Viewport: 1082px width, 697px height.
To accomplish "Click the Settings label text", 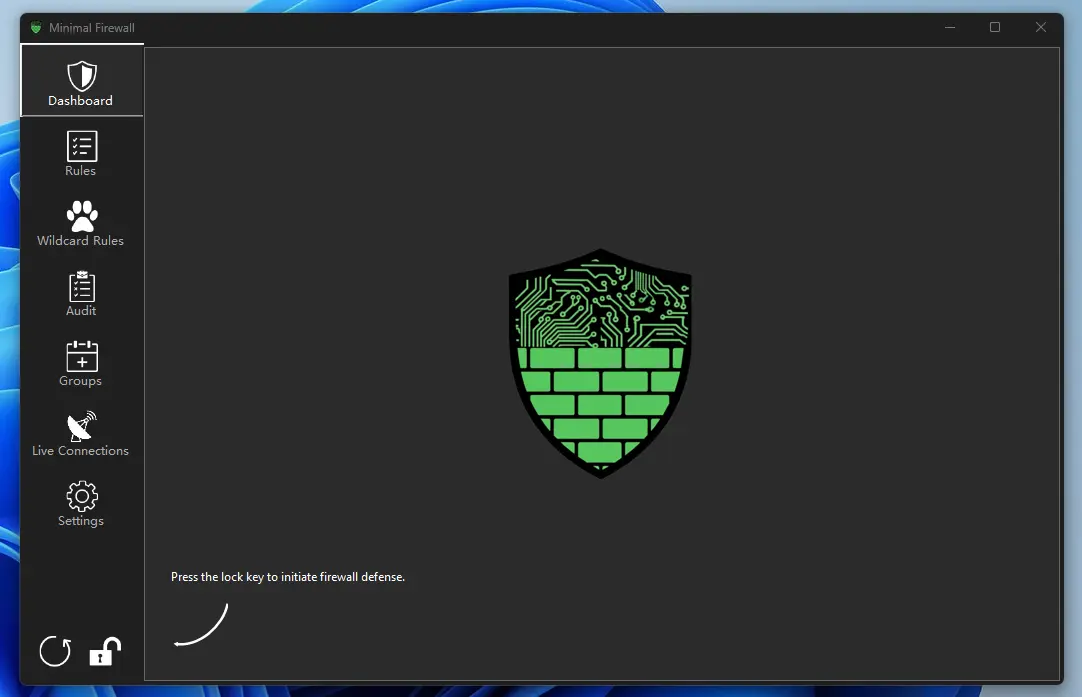I will click(81, 520).
